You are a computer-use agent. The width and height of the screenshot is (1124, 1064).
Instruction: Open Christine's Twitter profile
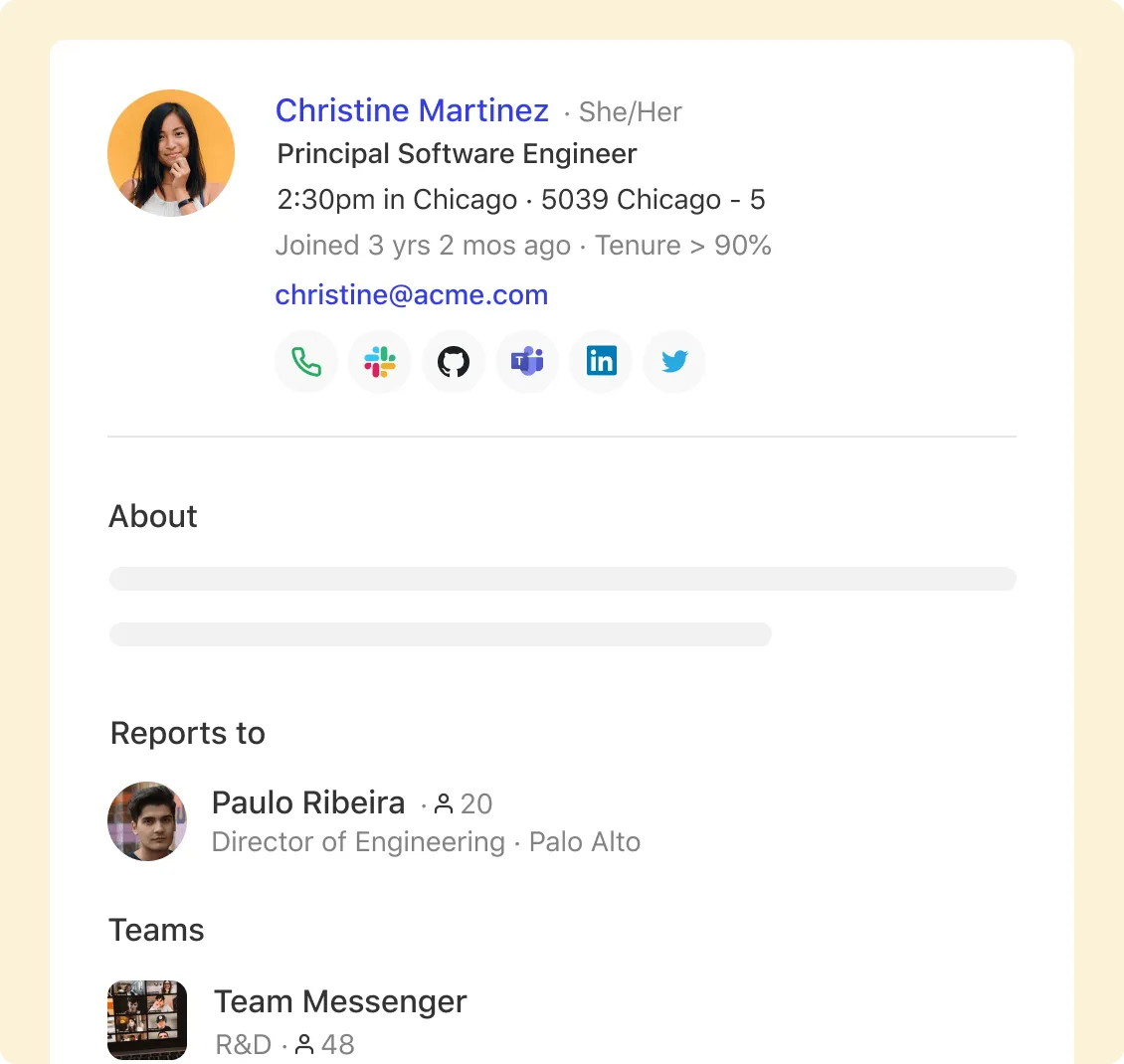(x=674, y=362)
